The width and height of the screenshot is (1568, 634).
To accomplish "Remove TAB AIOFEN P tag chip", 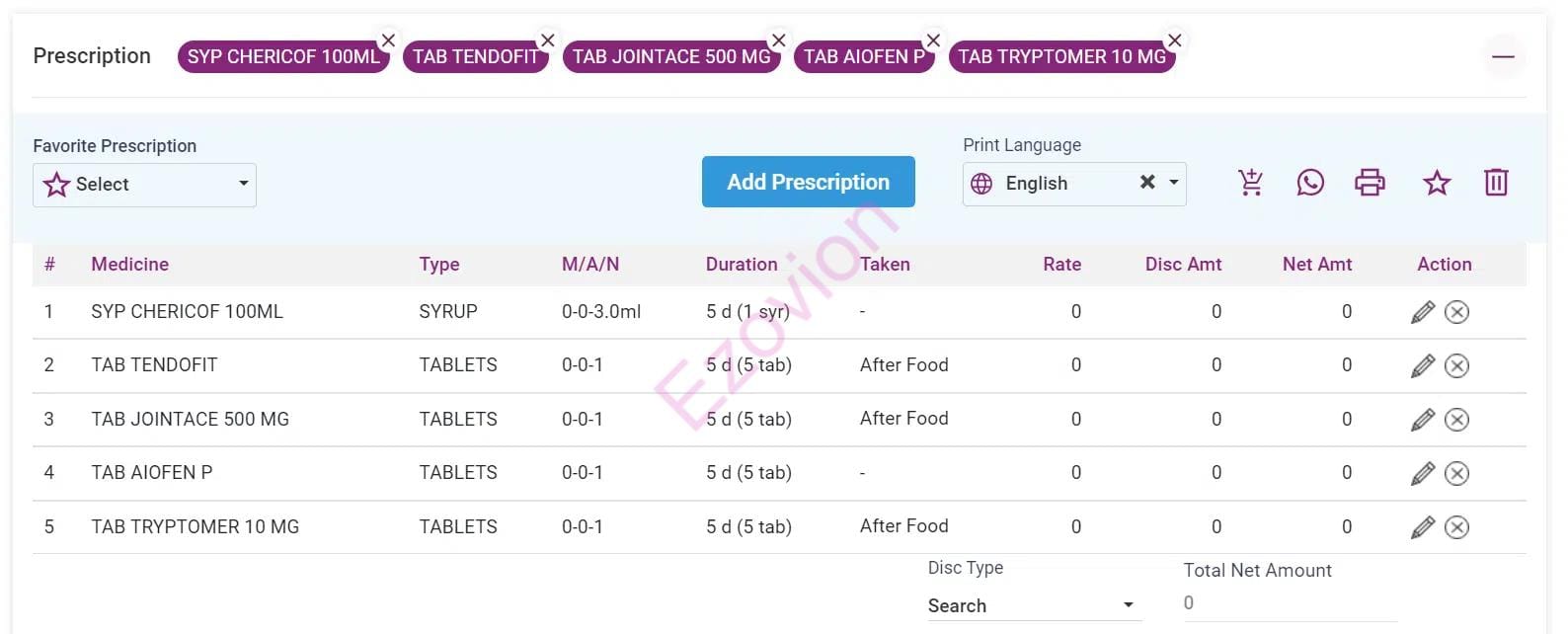I will click(x=932, y=40).
